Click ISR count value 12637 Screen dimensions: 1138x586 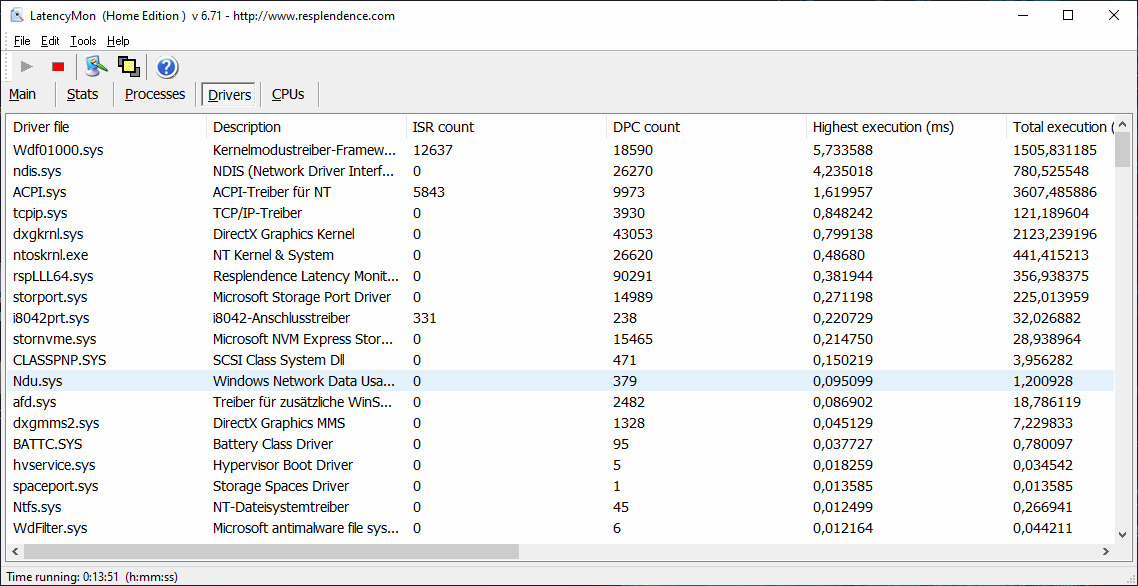[x=433, y=150]
